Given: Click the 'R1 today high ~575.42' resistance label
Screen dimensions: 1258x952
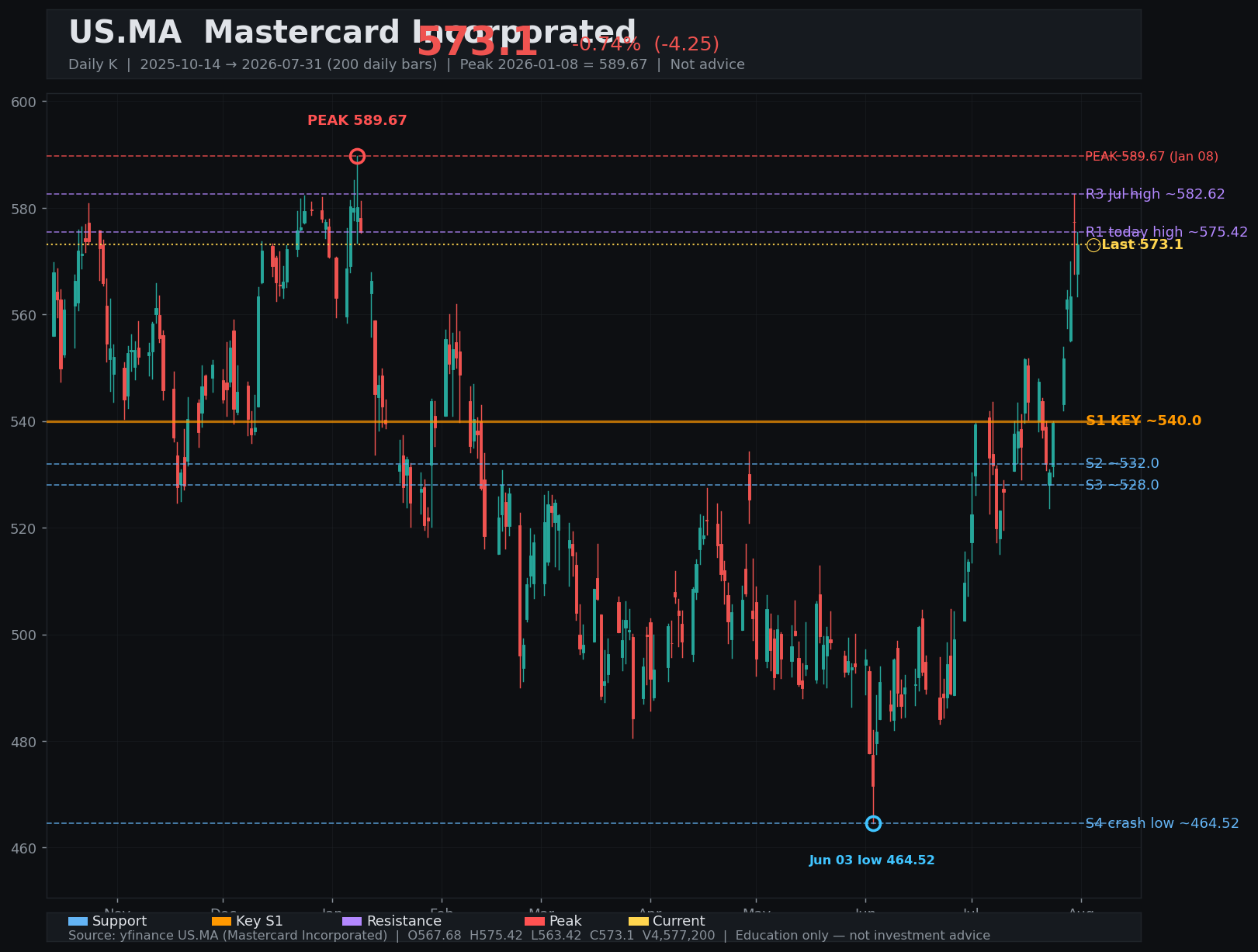Looking at the screenshot, I should point(1166,232).
